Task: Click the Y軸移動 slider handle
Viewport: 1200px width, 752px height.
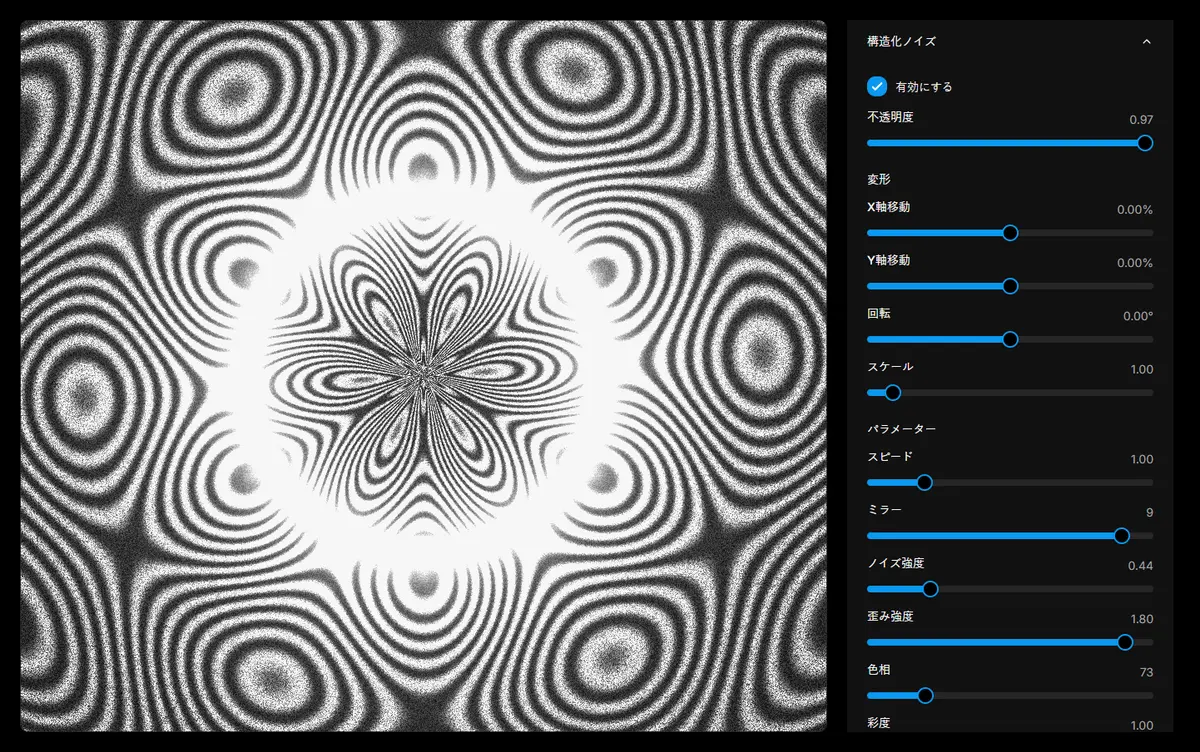Action: (x=1010, y=286)
